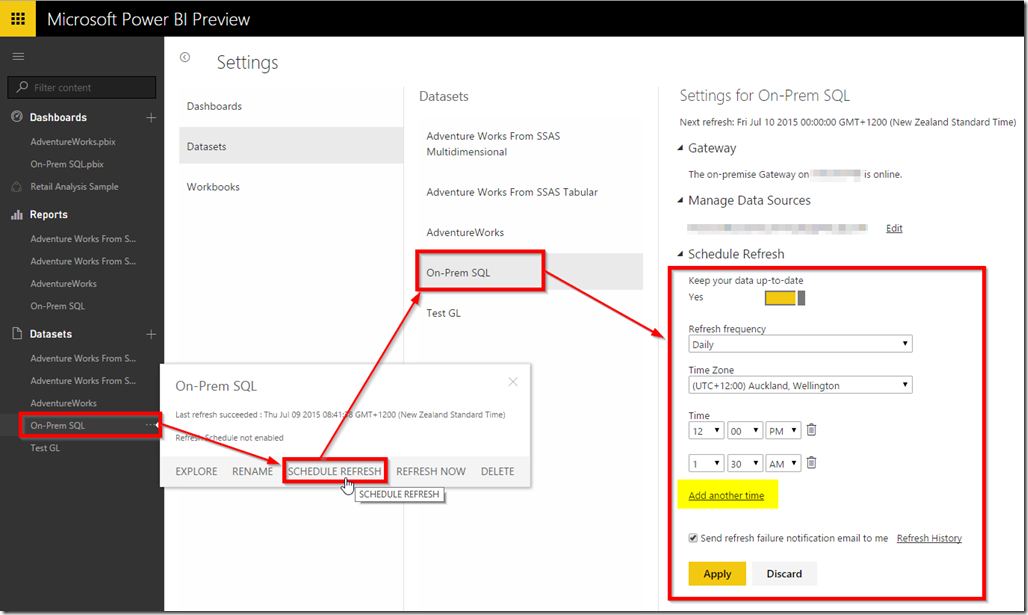1028x615 pixels.
Task: Collapse the Schedule Refresh section
Action: (x=681, y=254)
